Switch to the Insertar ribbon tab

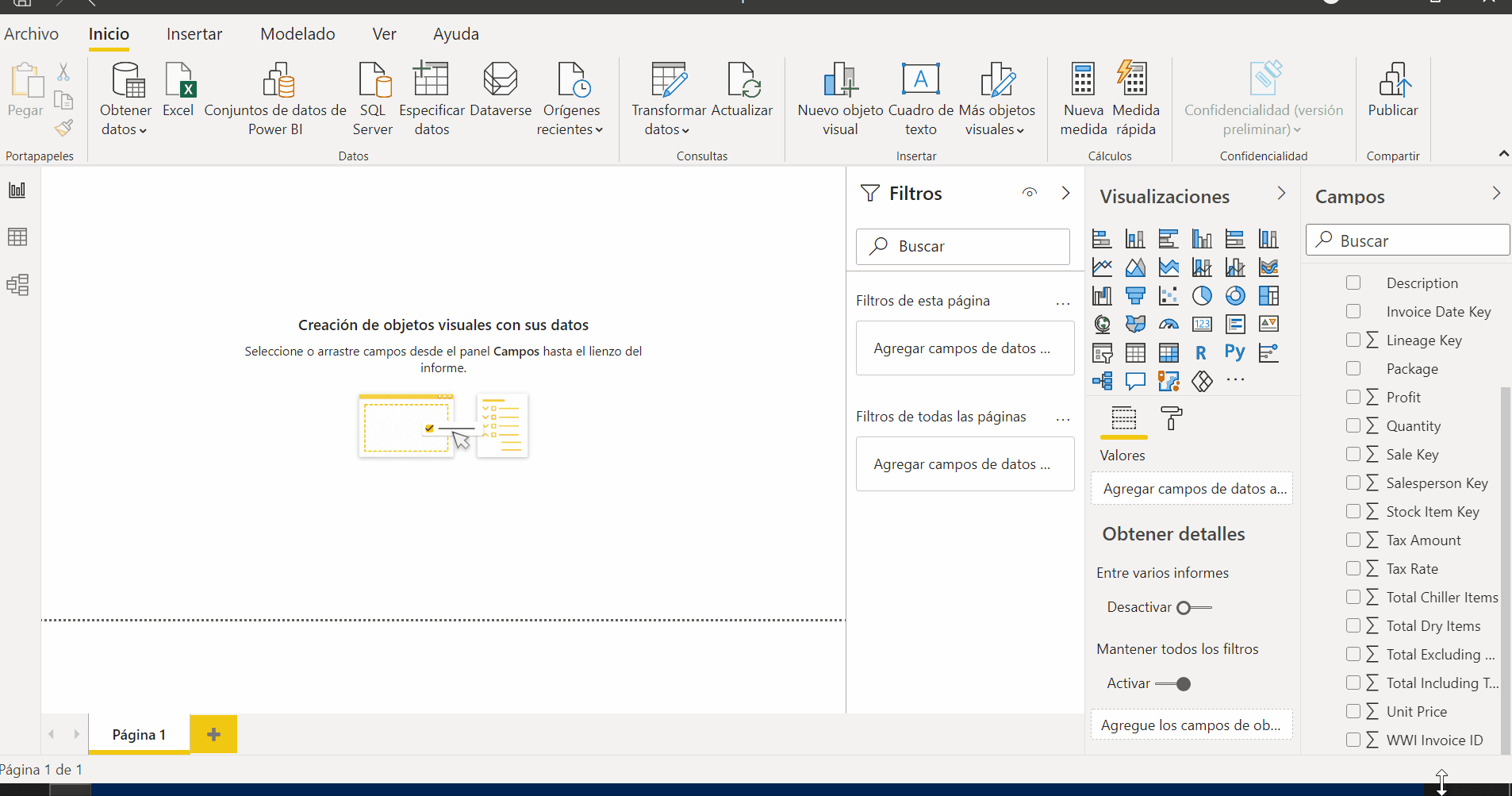tap(194, 33)
